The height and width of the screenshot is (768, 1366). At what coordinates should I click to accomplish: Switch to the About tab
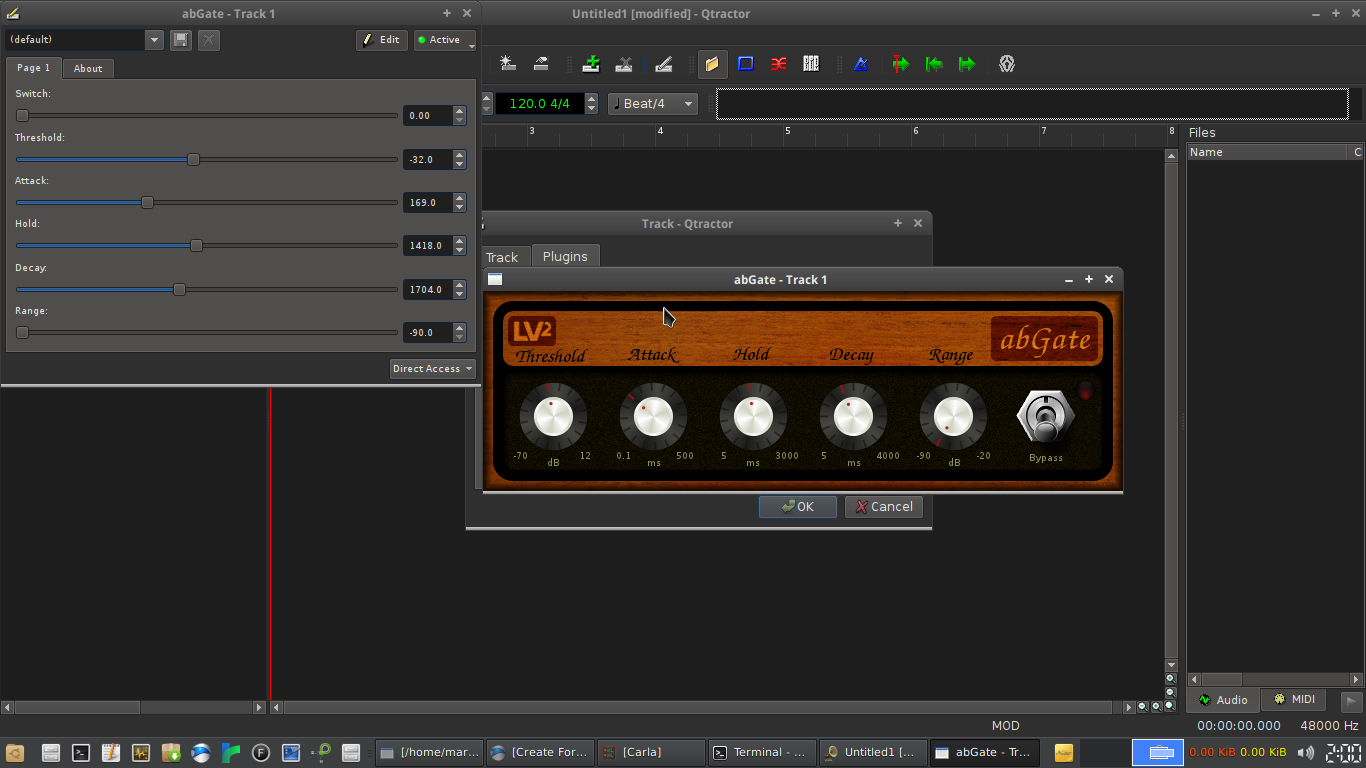pos(88,69)
